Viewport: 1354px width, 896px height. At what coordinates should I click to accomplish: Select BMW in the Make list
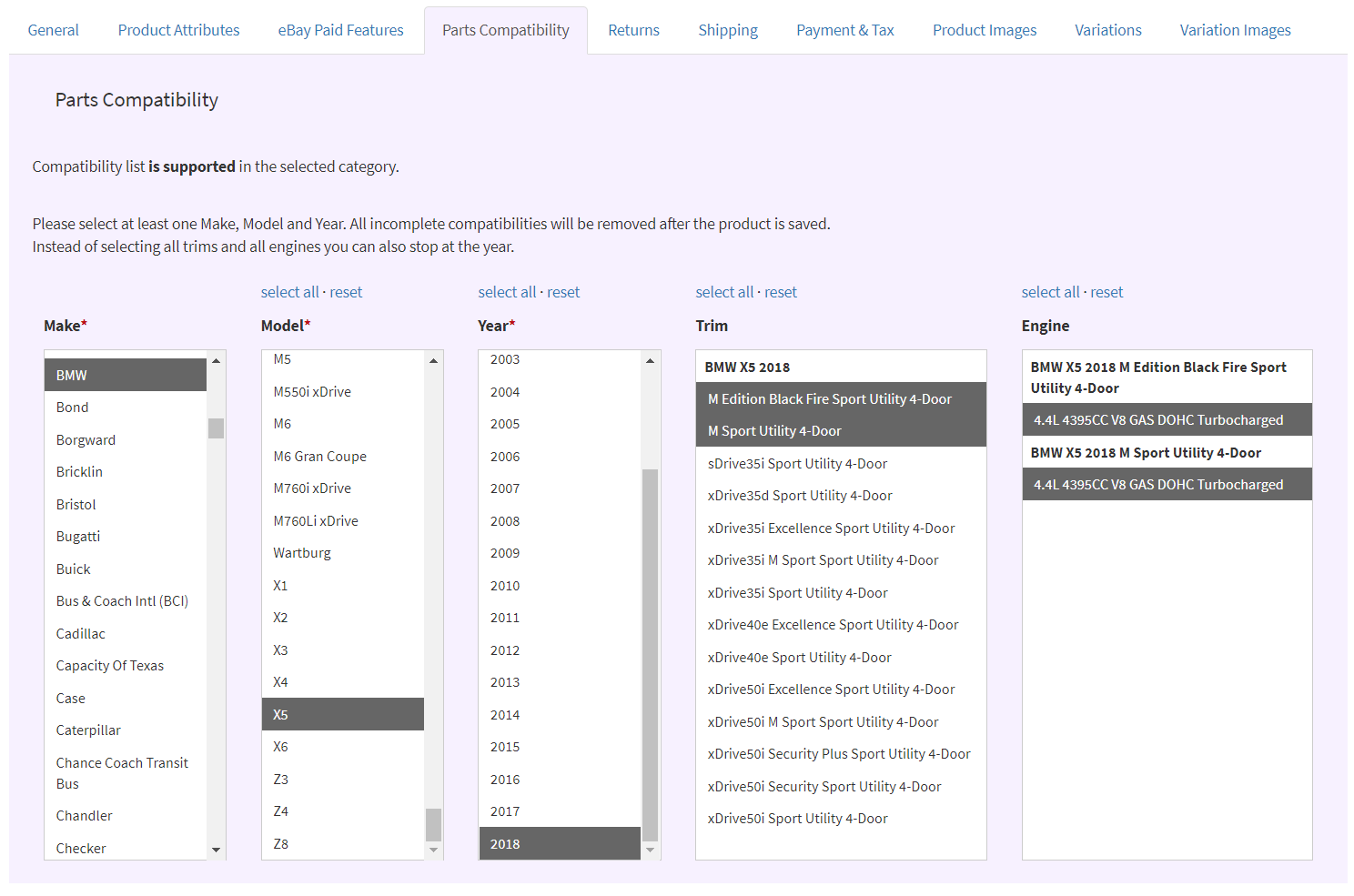tap(126, 375)
